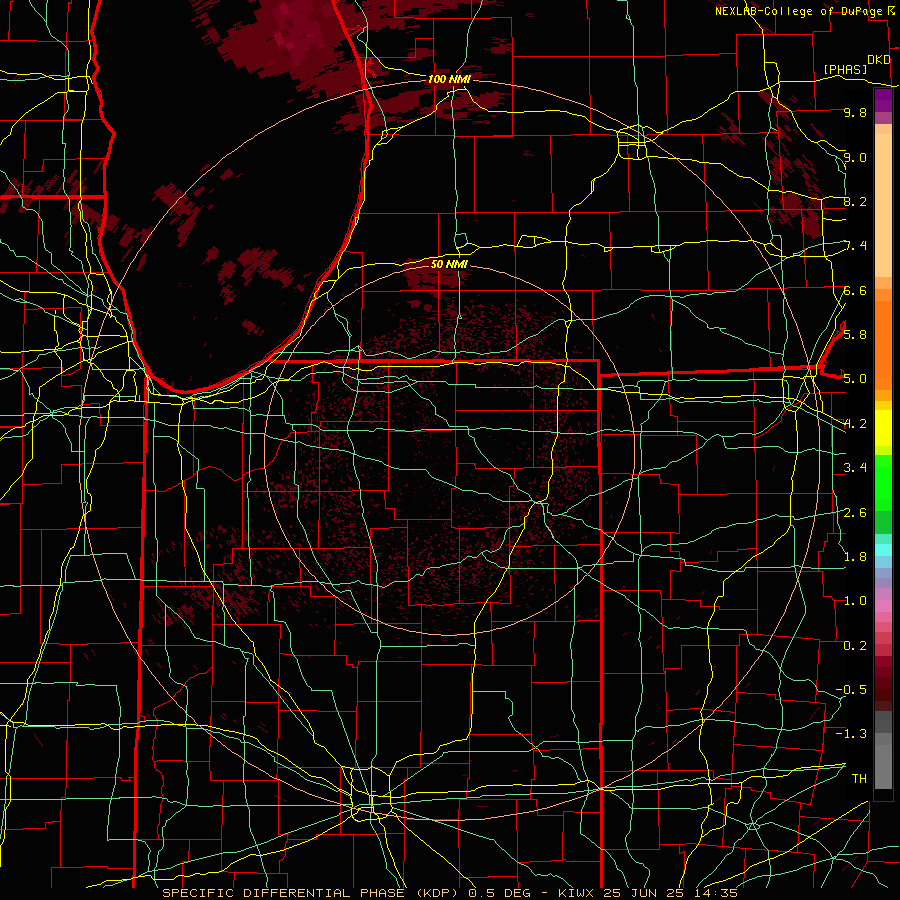Click the orange segment of color bar
Image resolution: width=900 pixels, height=900 pixels.
(883, 344)
